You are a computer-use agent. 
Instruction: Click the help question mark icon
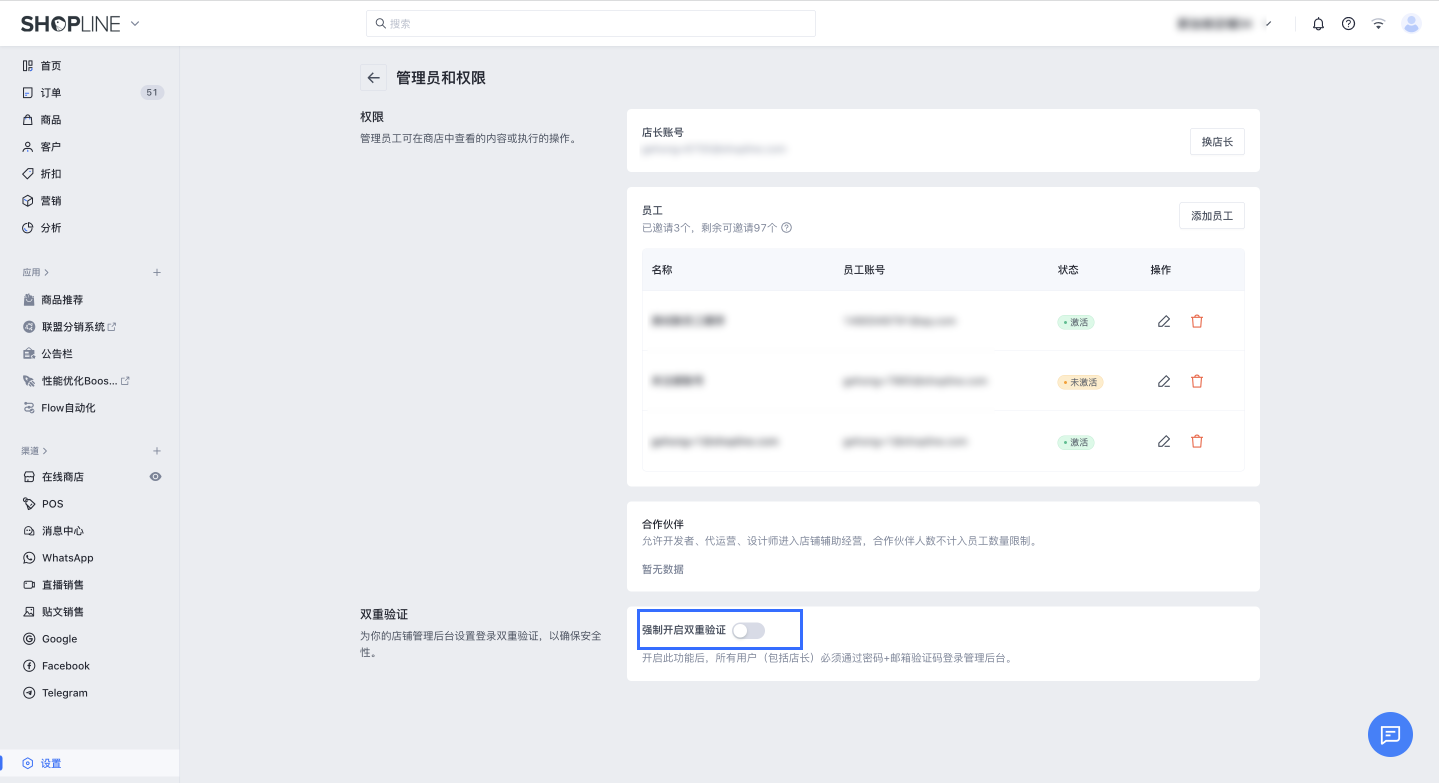click(x=1348, y=24)
